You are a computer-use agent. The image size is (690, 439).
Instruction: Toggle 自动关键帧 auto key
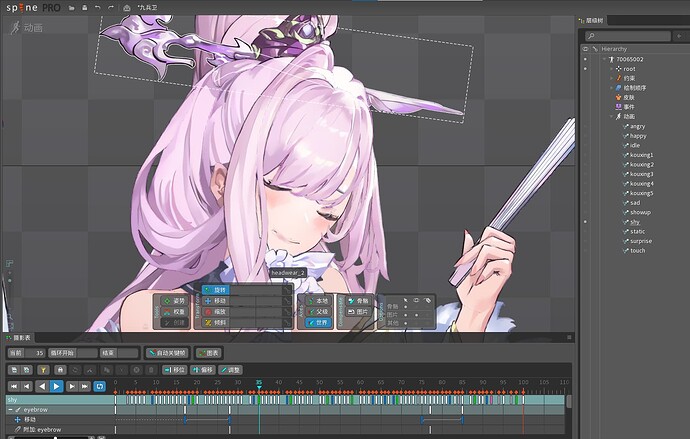coord(167,353)
